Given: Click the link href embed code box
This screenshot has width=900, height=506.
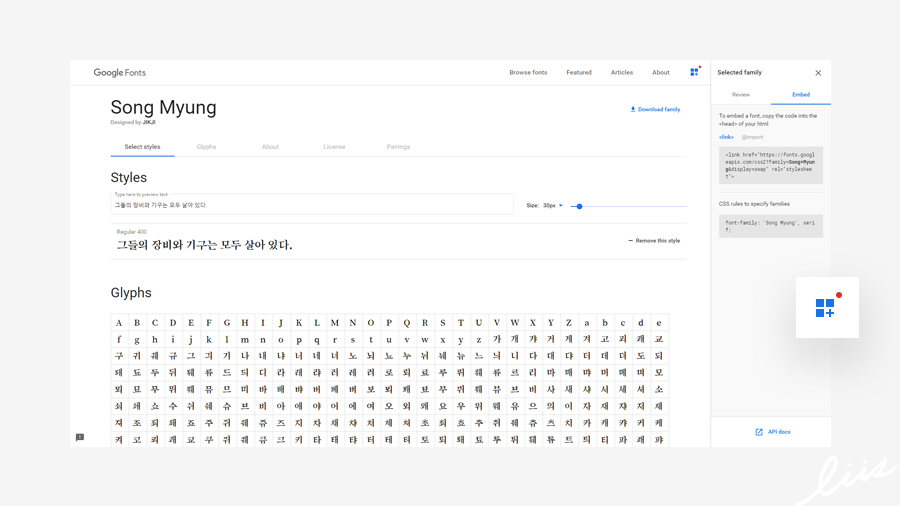Looking at the screenshot, I should tap(771, 165).
